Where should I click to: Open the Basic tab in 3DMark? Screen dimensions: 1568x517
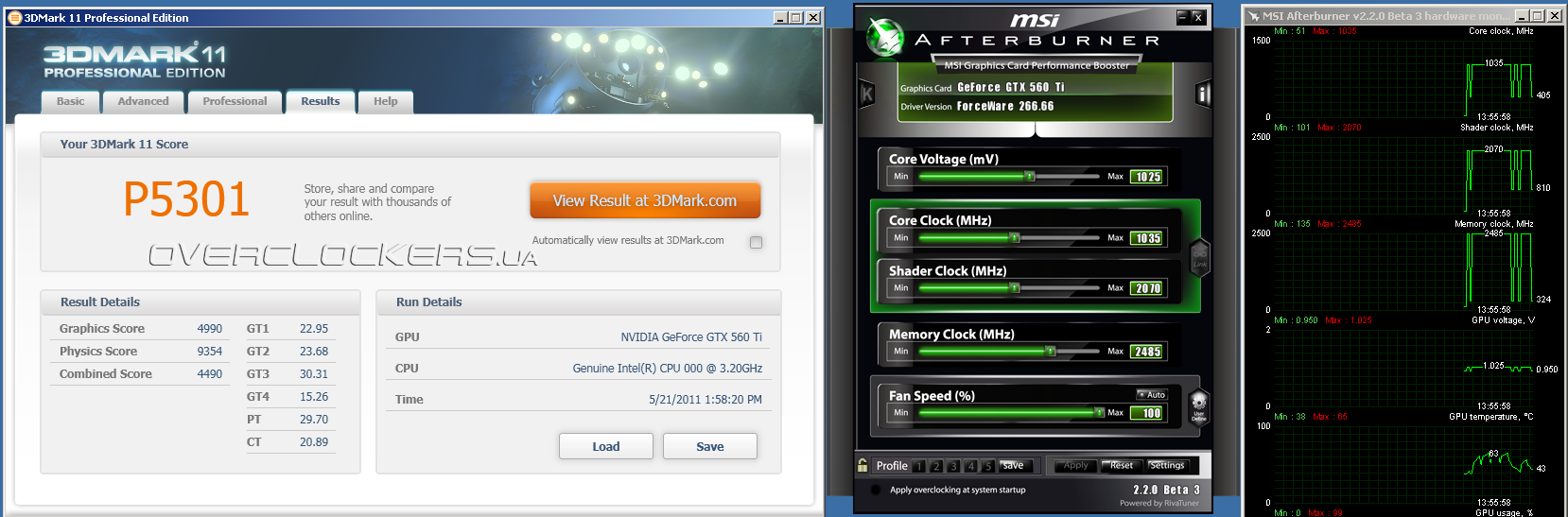[70, 101]
